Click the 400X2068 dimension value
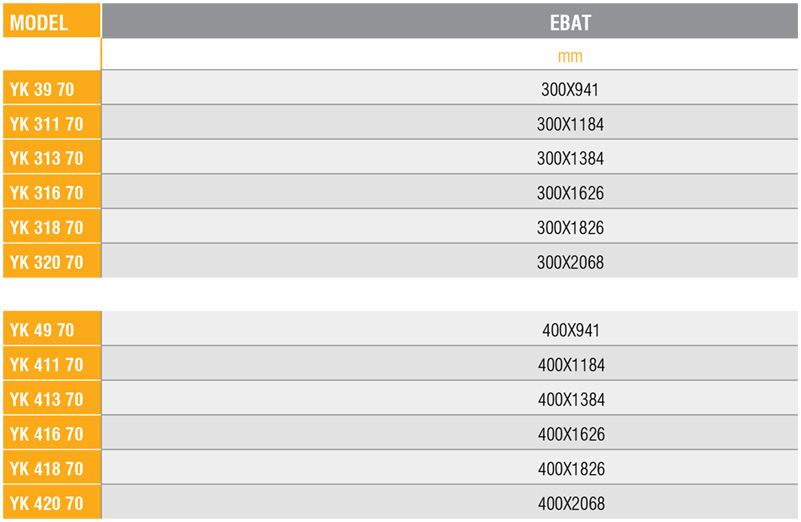Screen dimensions: 801x522 coord(571,503)
